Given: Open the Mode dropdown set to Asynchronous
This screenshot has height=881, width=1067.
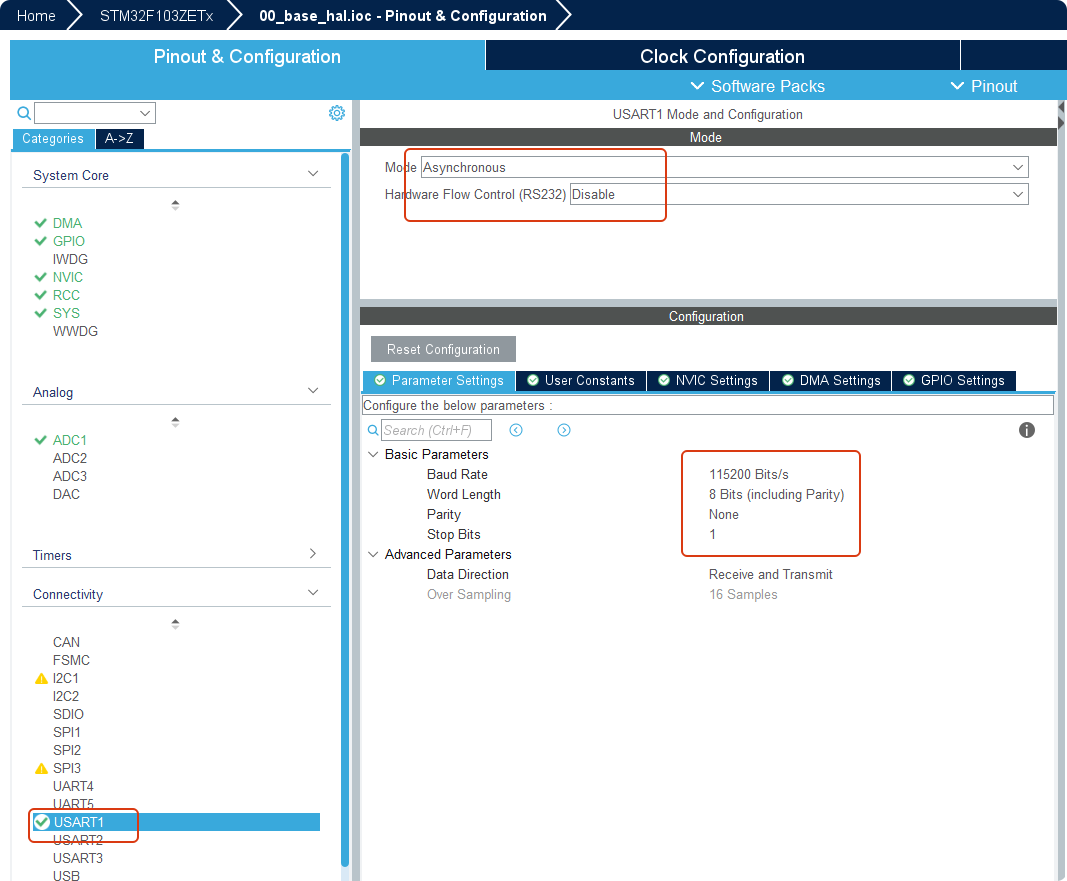Looking at the screenshot, I should coord(725,167).
